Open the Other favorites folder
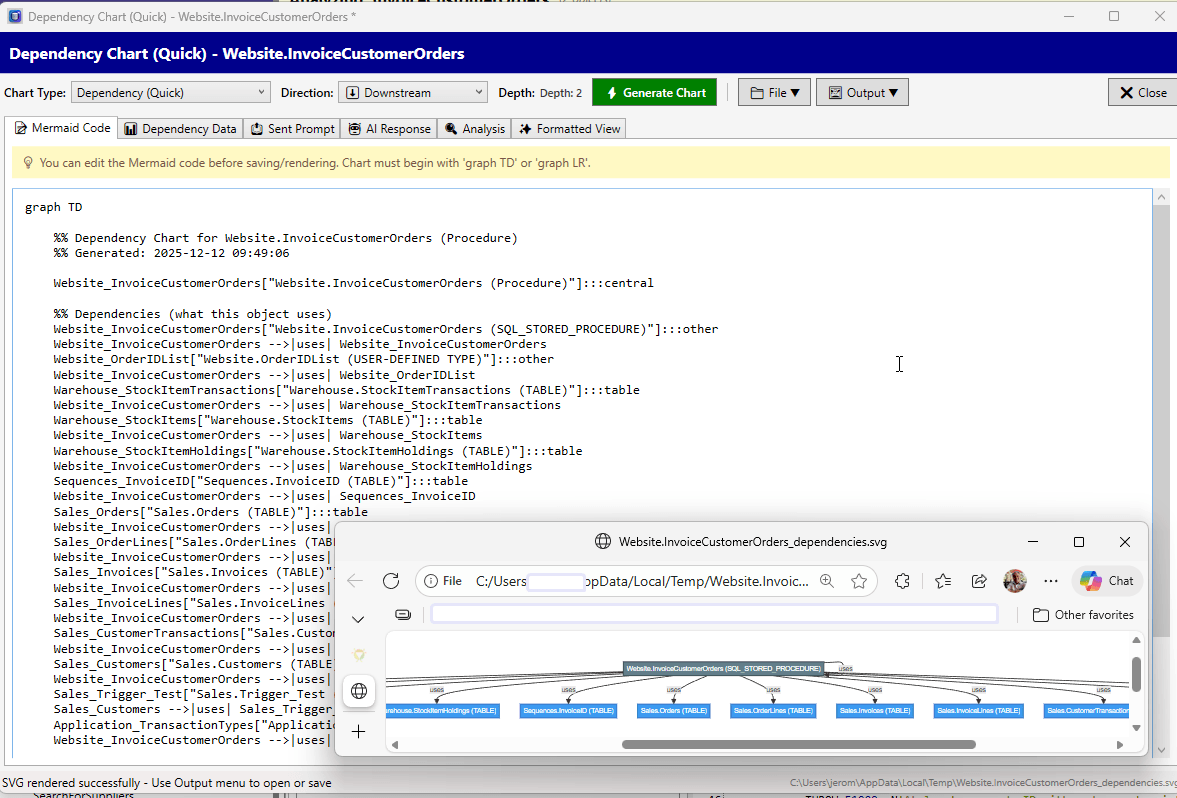The width and height of the screenshot is (1177, 798). point(1083,615)
